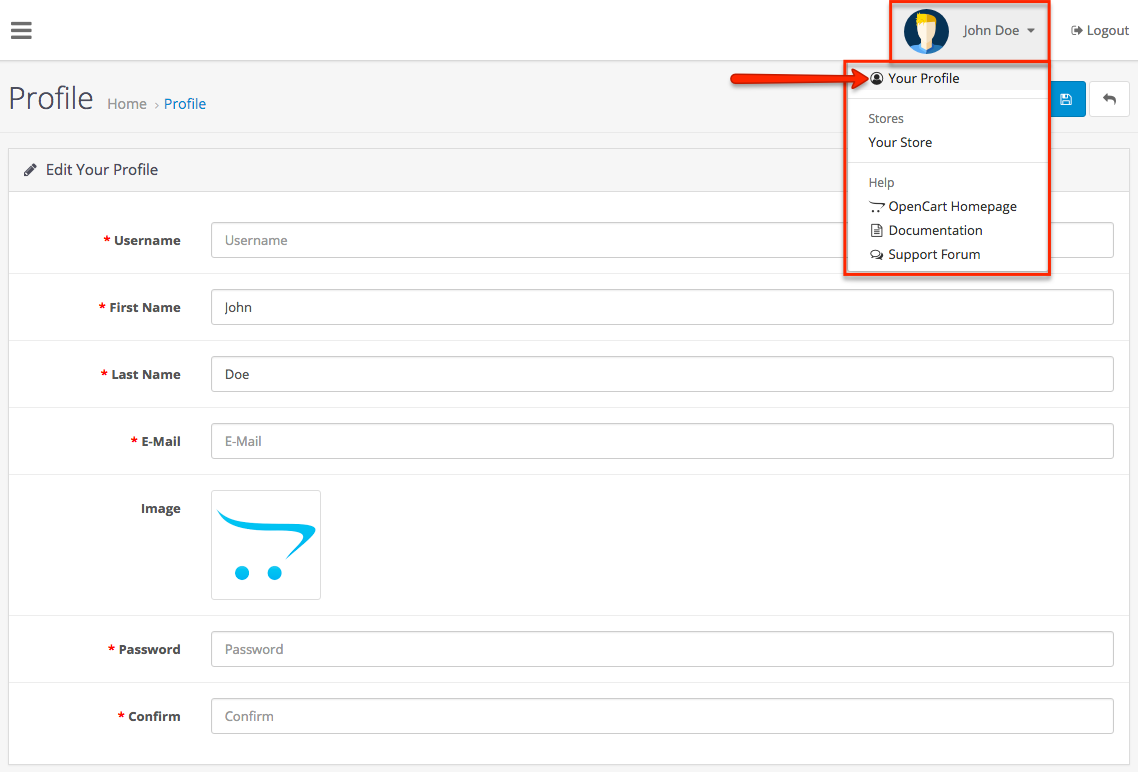
Task: Click the OpenCart logo profile image
Action: 266,545
